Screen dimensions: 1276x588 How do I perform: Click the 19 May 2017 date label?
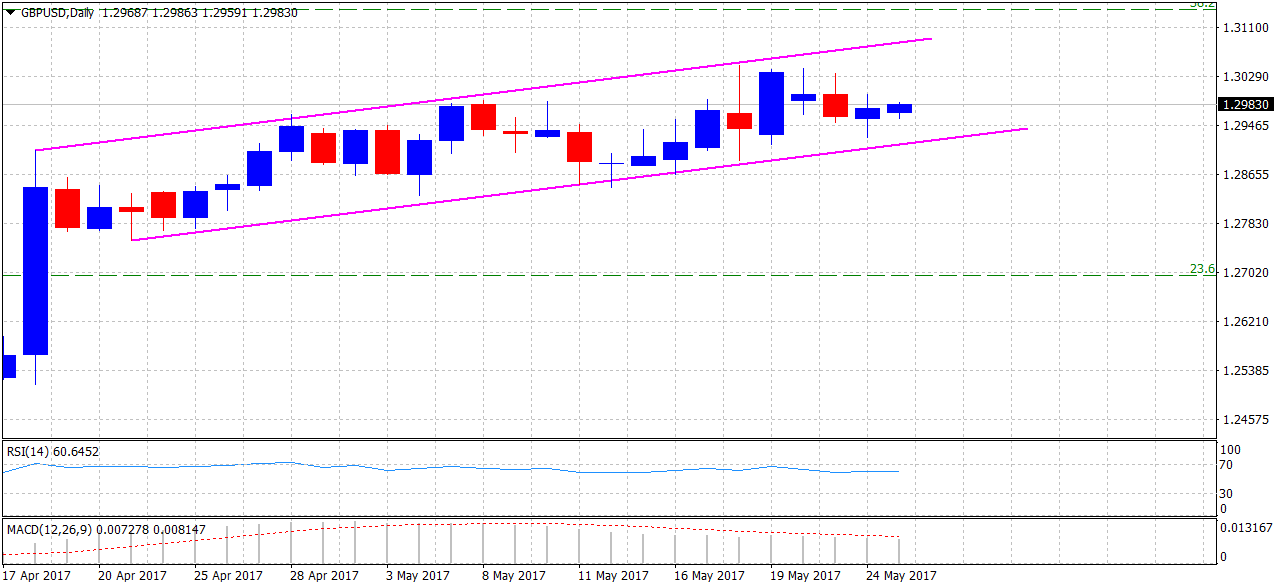(x=807, y=576)
